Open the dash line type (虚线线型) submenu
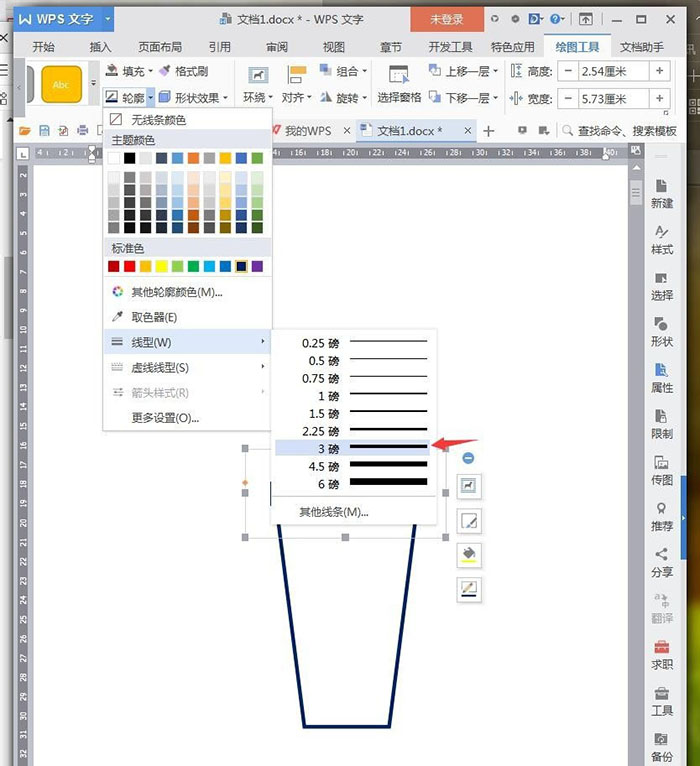The height and width of the screenshot is (766, 700). (160, 368)
